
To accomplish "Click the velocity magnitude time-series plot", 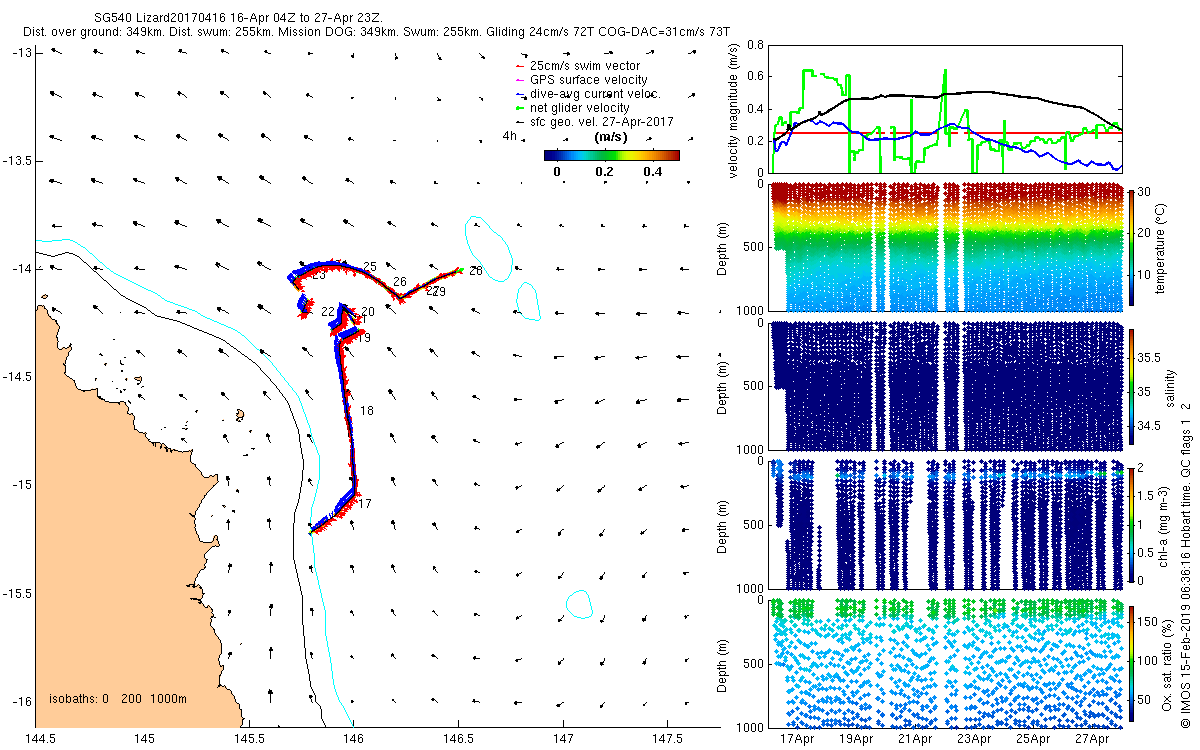I will [945, 109].
